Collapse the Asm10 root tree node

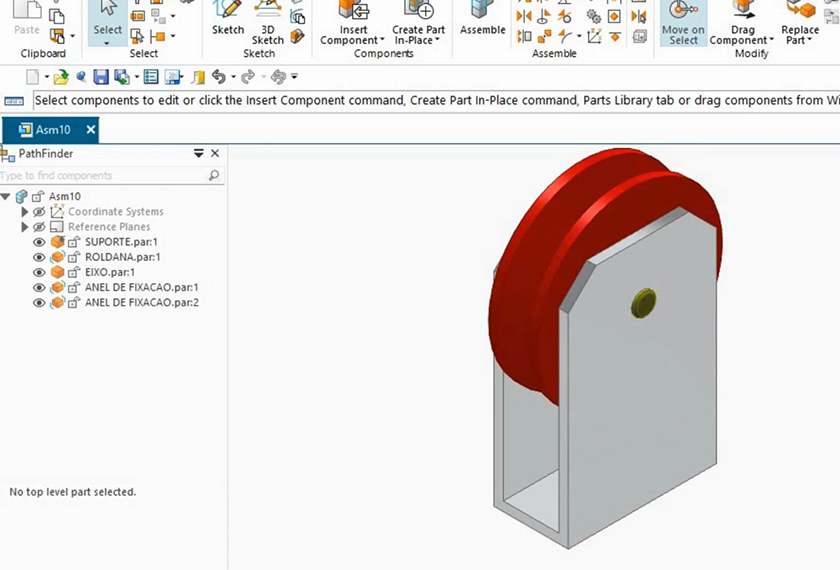6,197
